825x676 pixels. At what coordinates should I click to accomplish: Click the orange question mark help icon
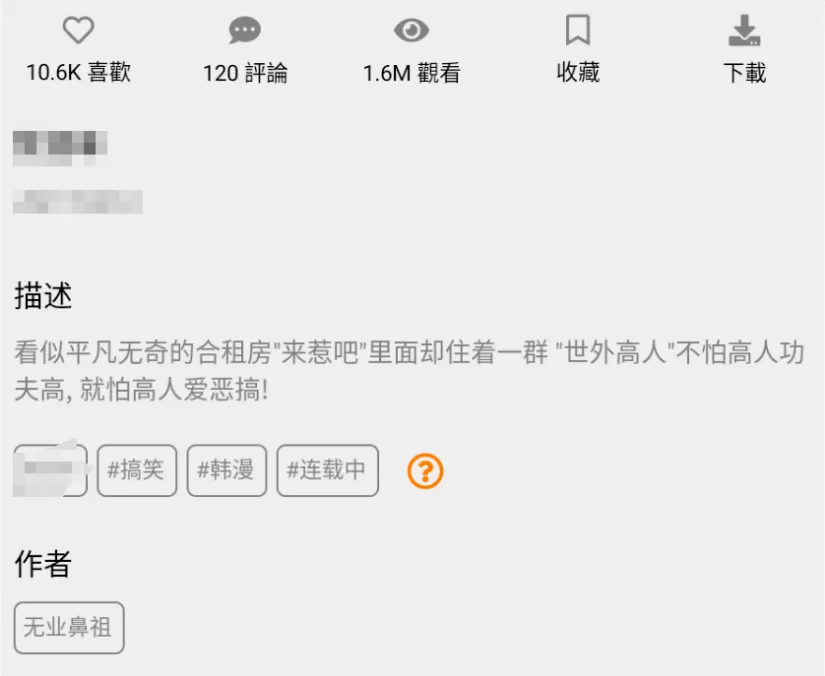[x=425, y=471]
